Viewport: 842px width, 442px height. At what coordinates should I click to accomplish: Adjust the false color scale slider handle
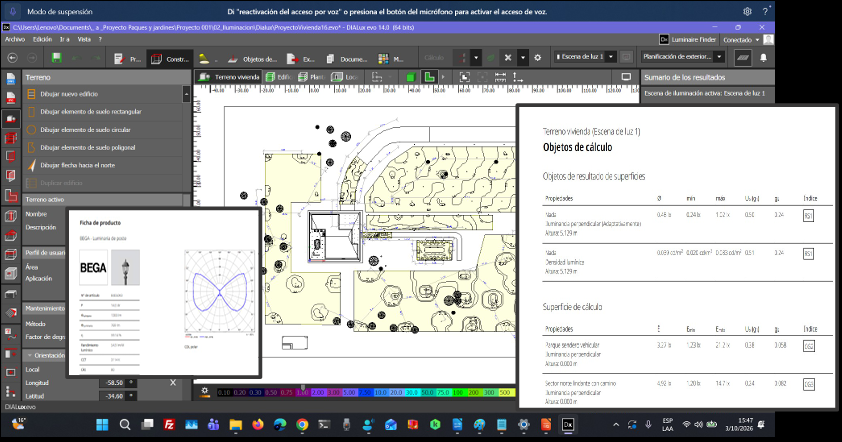click(303, 388)
